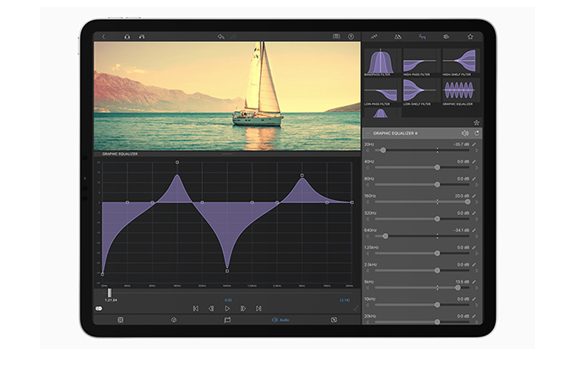
Task: Add the Bandpass Filter preset
Action: [381, 62]
